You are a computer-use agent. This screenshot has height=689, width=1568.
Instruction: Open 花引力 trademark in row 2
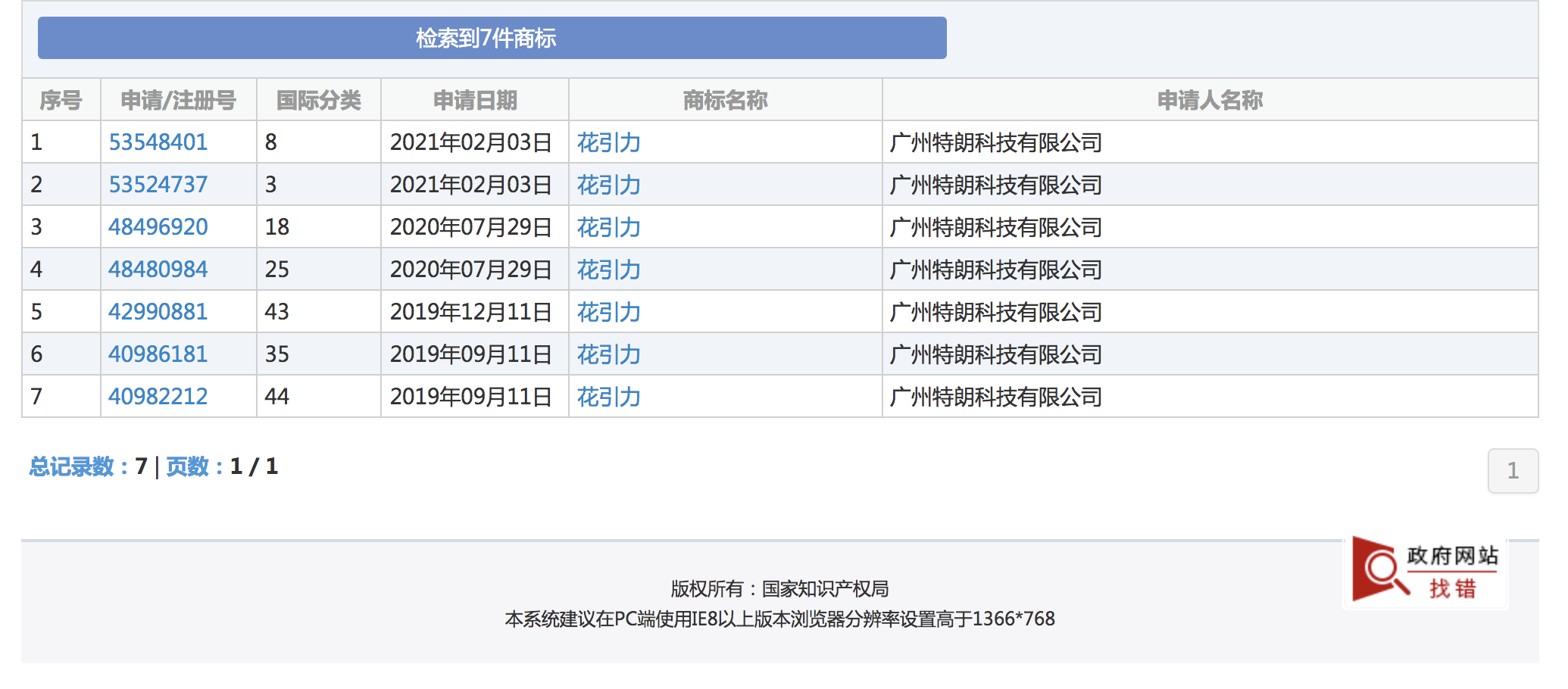point(609,185)
